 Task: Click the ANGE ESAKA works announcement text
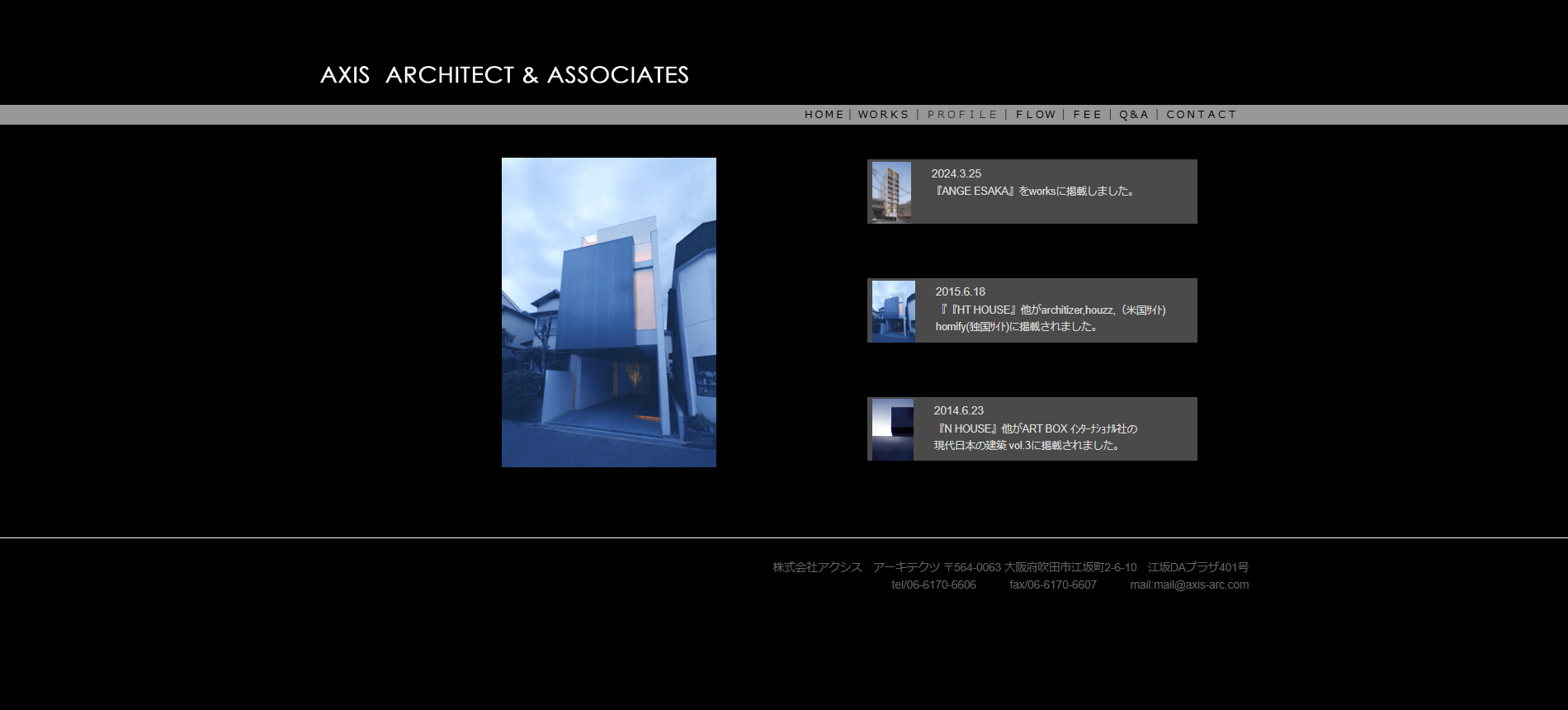(x=1035, y=192)
